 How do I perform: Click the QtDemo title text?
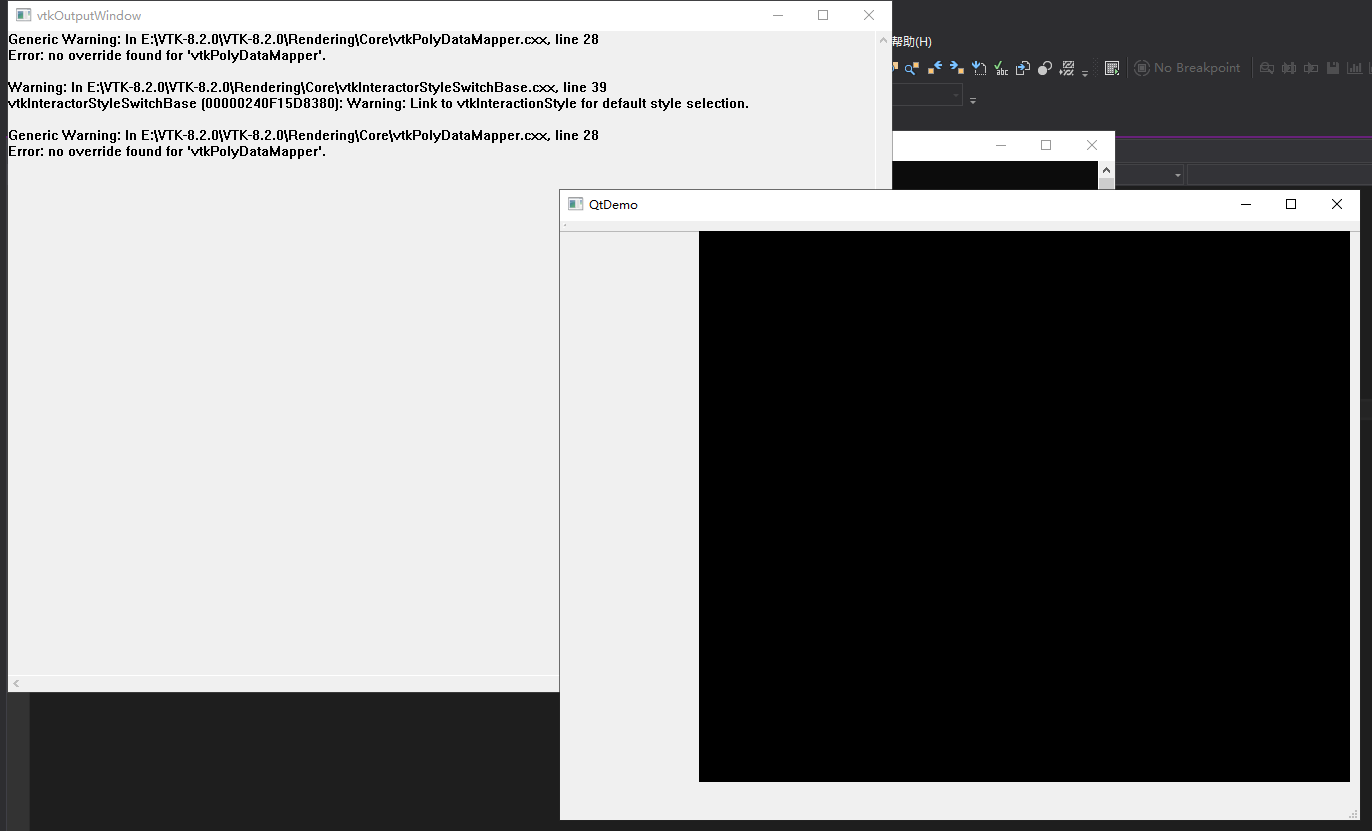pos(613,205)
